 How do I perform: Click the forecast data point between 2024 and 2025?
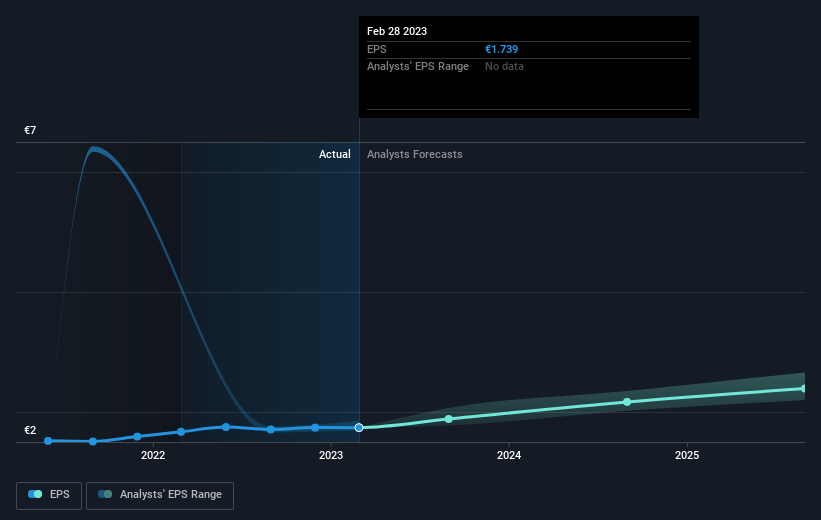[627, 402]
